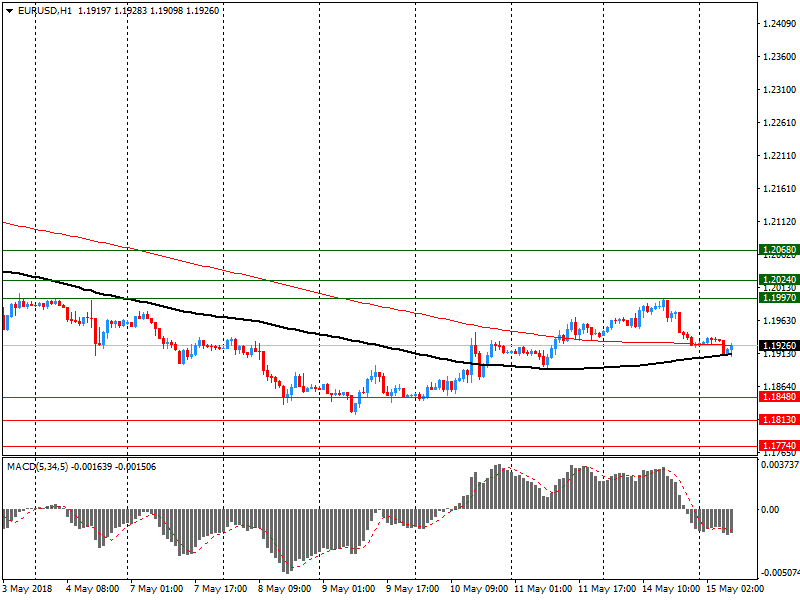Click the 1.24090 value on price scale

[777, 23]
